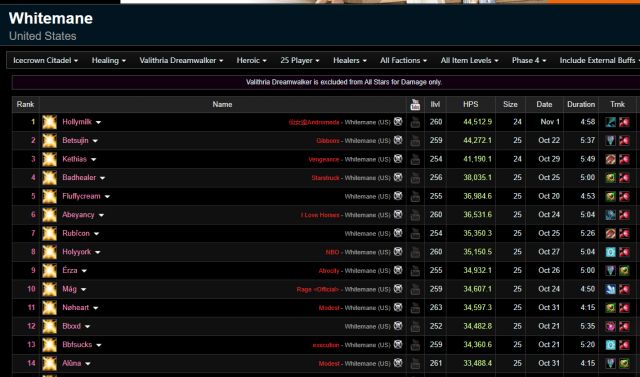Open the Starstruck guild link
Image resolution: width=640 pixels, height=377 pixels.
[x=325, y=178]
